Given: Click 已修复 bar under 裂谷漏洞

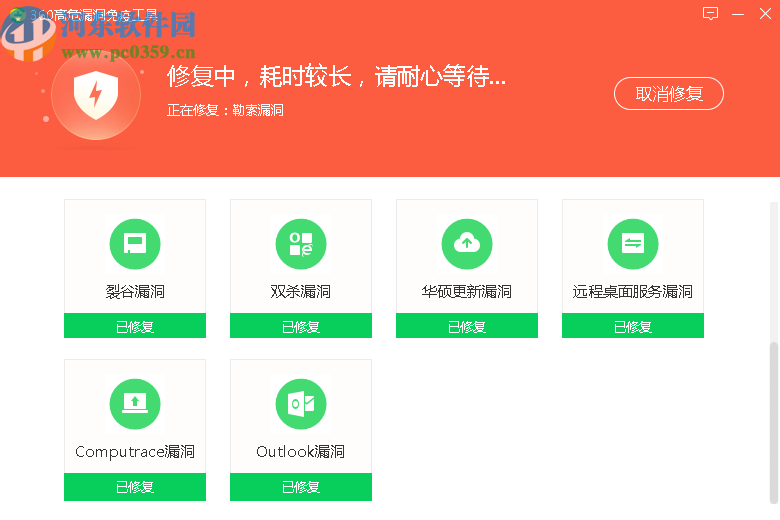Looking at the screenshot, I should point(135,326).
